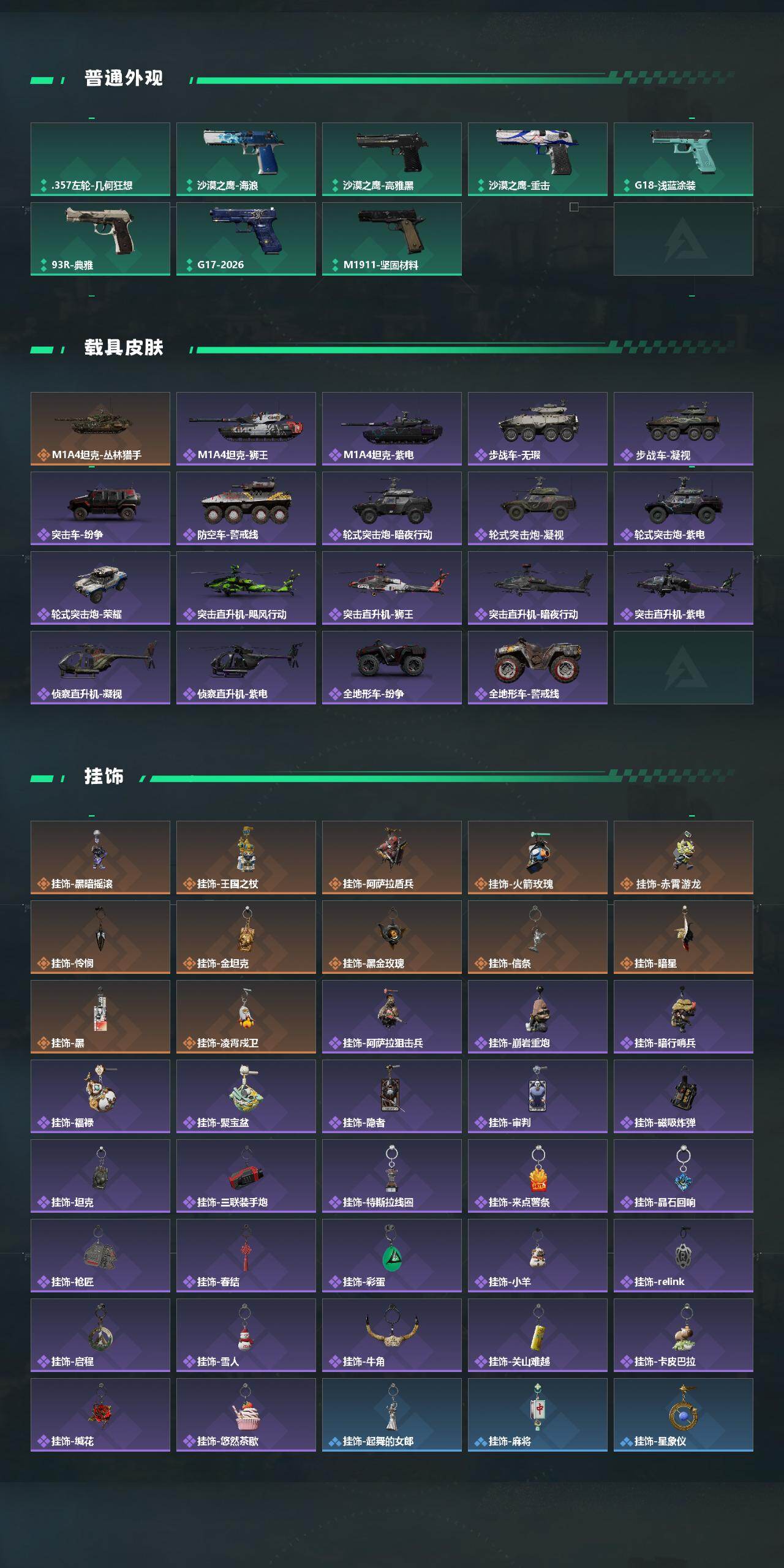Screen dimensions: 784x1568
Task: Click the 挂饰-牛角 horn charm
Action: pos(392,1335)
